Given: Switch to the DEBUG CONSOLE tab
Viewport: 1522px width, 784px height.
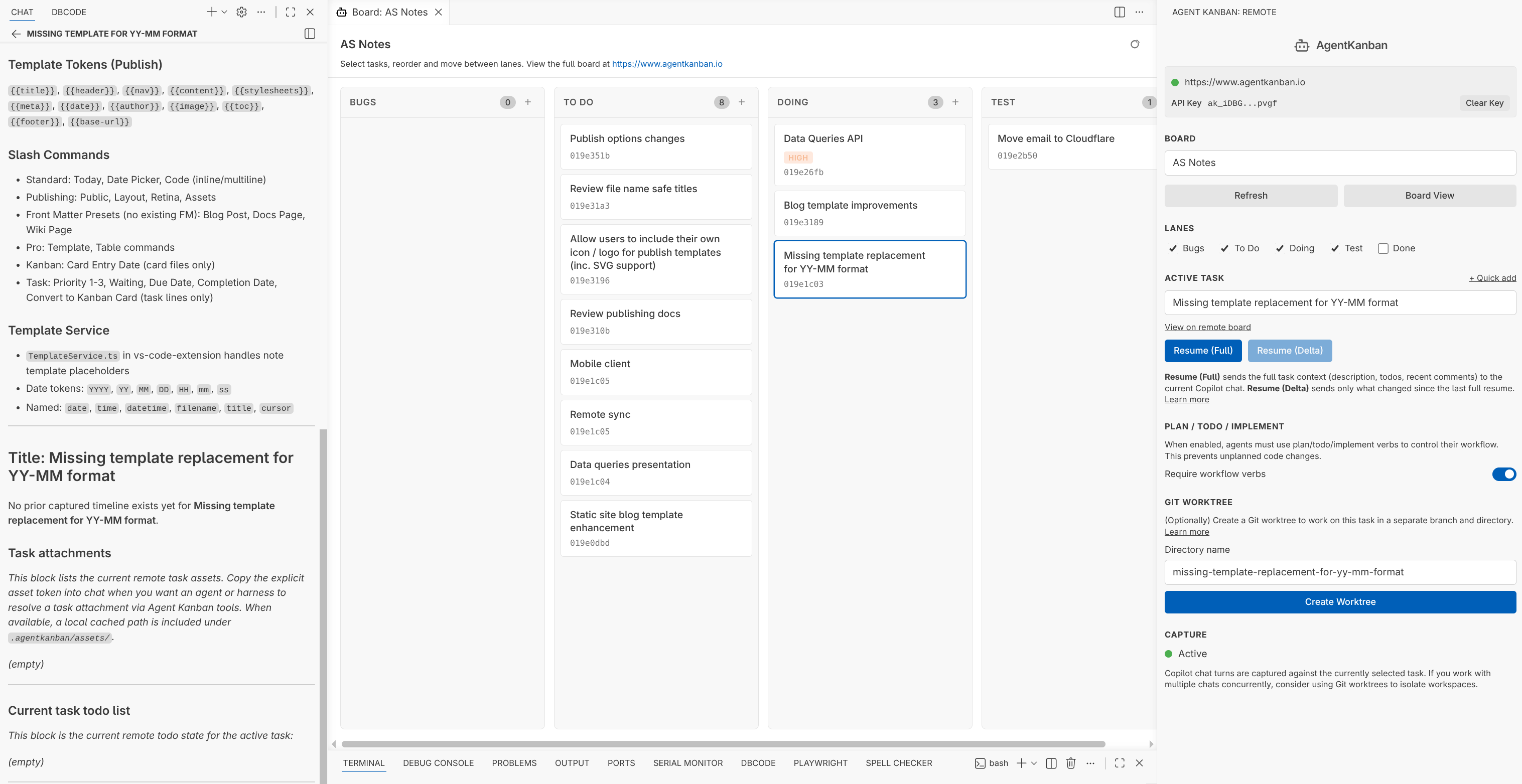Looking at the screenshot, I should click(438, 763).
